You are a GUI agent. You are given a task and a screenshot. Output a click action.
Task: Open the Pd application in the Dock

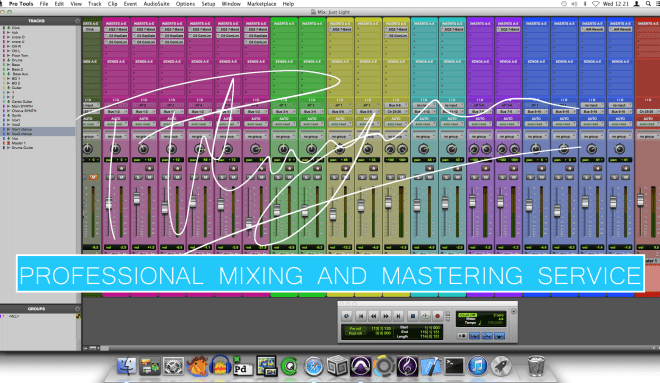(x=242, y=366)
